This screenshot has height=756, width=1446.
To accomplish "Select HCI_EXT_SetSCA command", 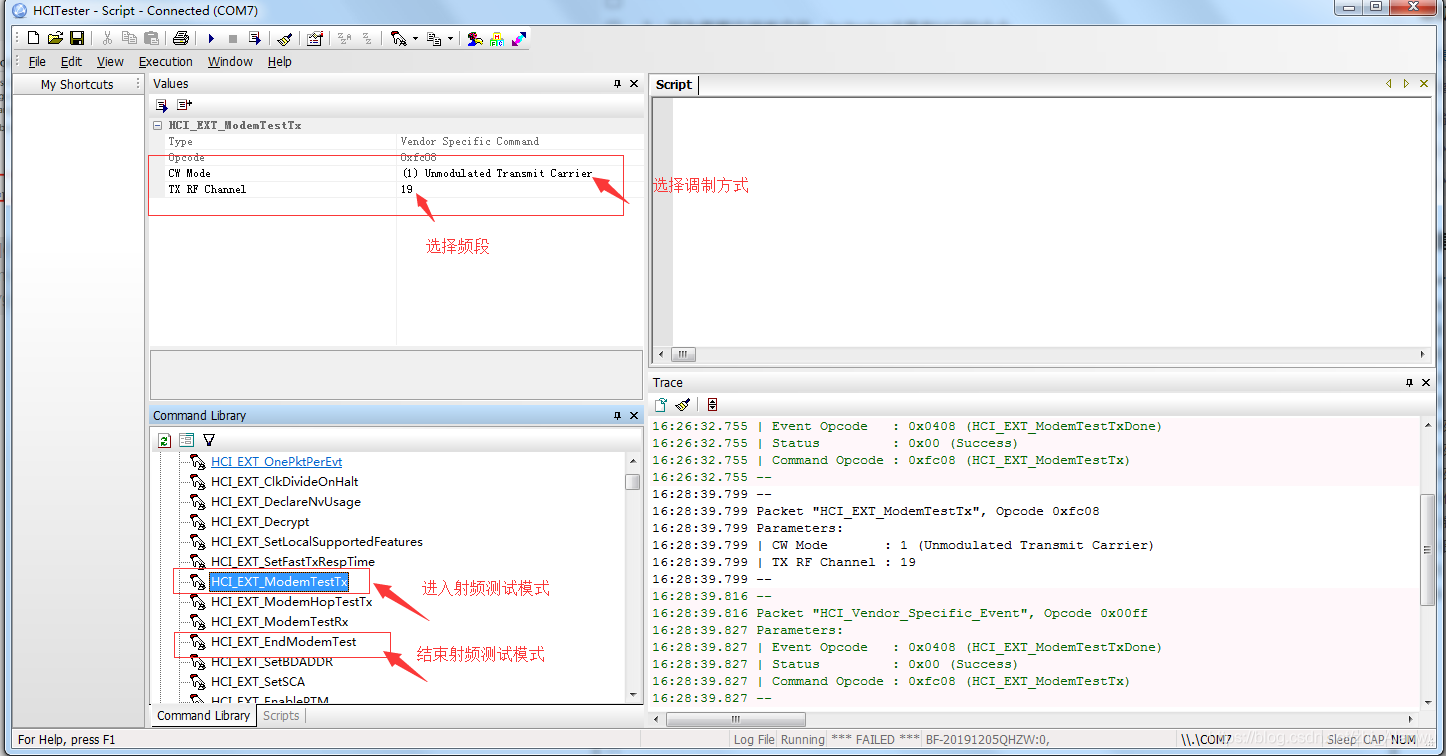I will [258, 682].
